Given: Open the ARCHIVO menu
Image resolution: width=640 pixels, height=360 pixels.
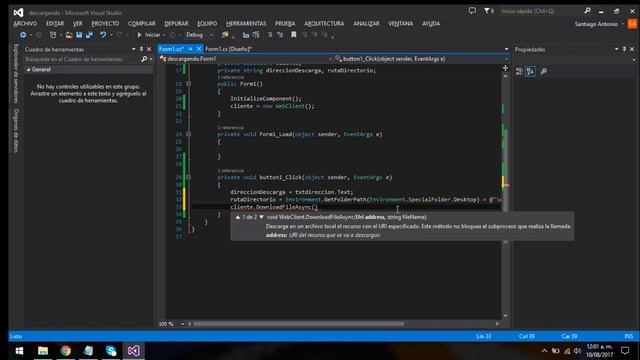Looking at the screenshot, I should pyautogui.click(x=25, y=24).
